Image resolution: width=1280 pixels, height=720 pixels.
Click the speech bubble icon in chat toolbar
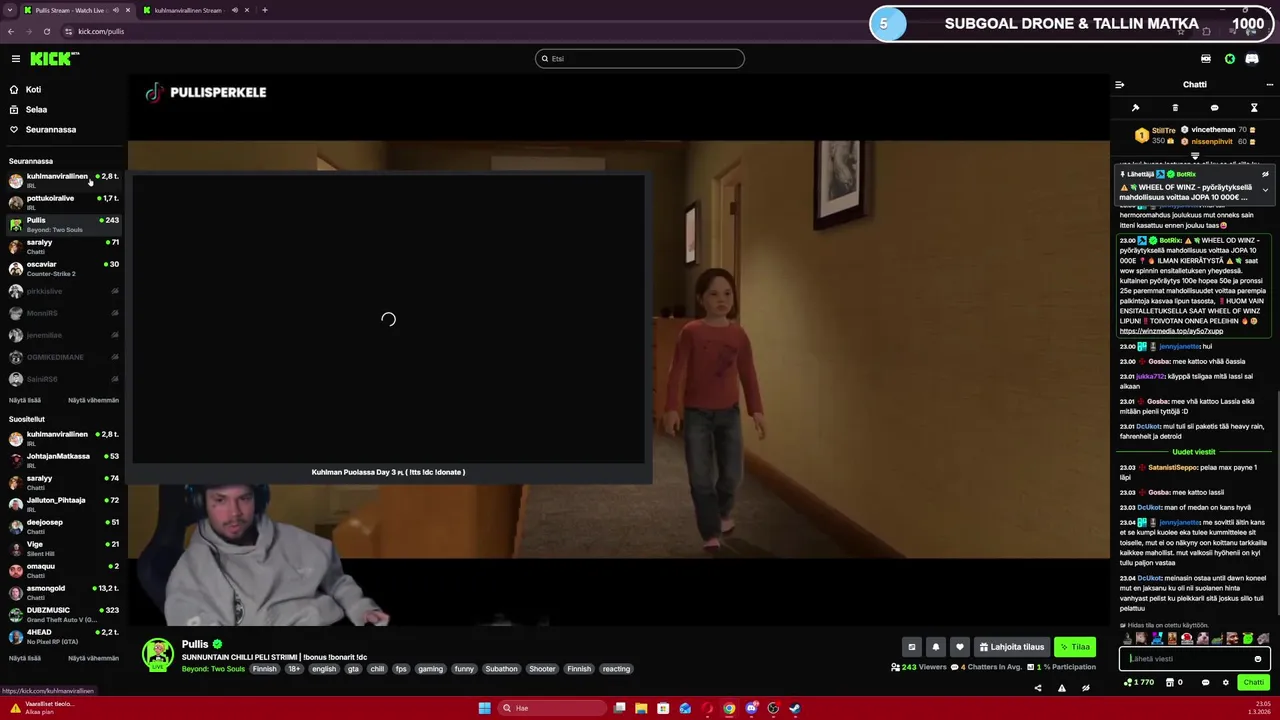coord(1214,108)
